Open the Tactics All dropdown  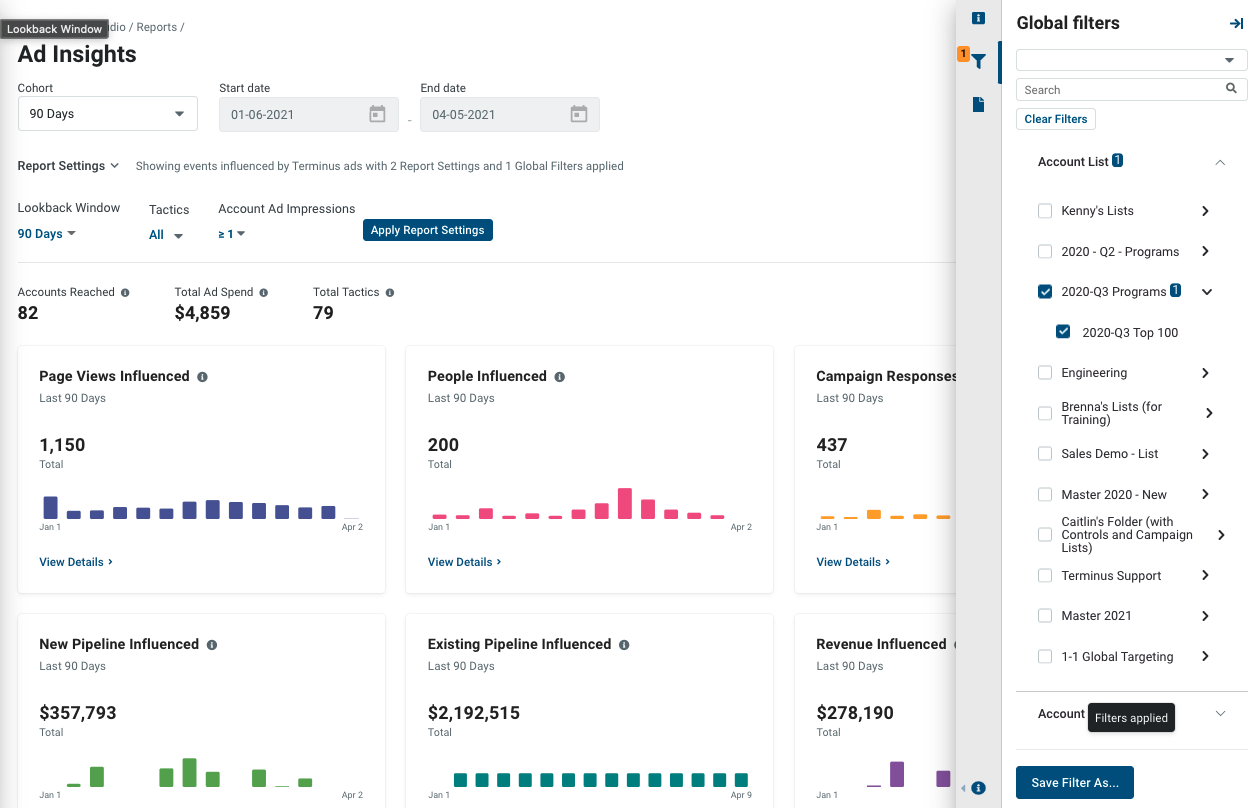[166, 235]
